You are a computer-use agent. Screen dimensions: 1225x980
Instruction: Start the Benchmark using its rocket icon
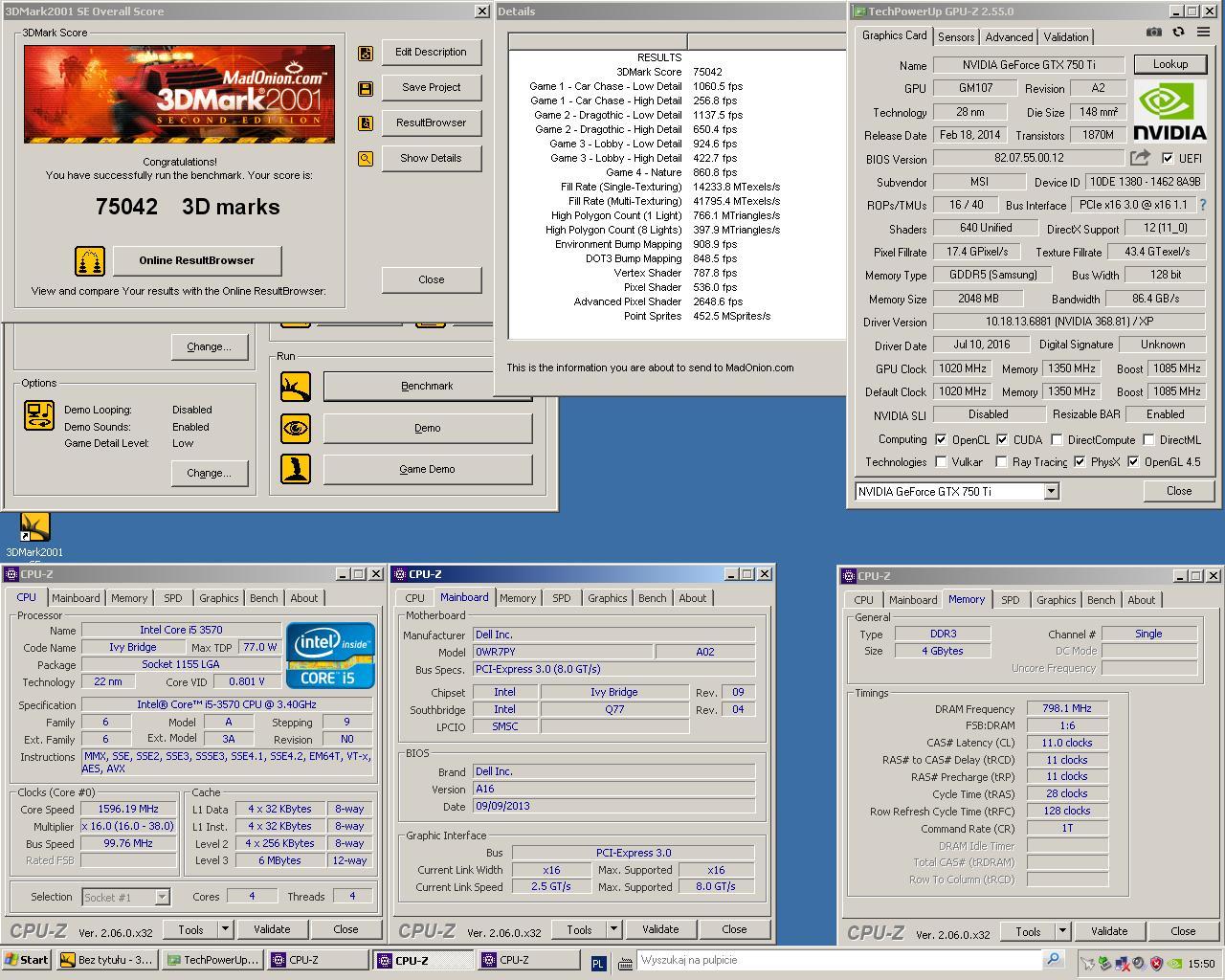[295, 386]
